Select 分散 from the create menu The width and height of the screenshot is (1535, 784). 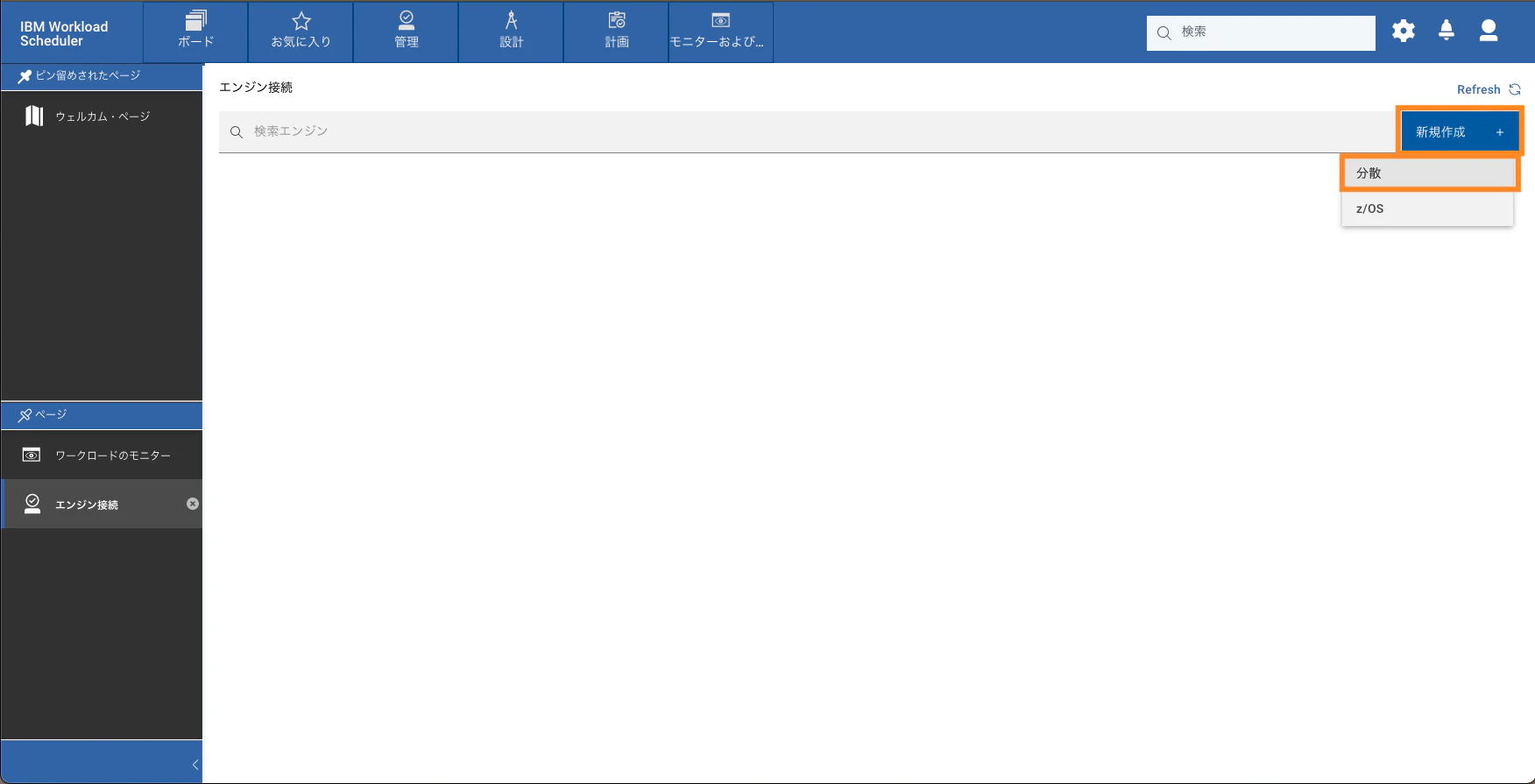point(1428,173)
